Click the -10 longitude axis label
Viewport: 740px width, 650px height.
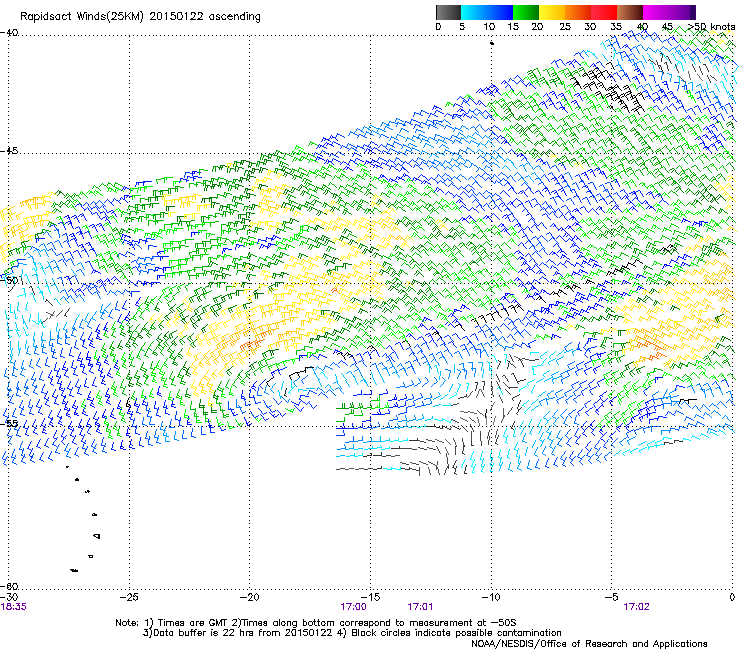click(491, 597)
